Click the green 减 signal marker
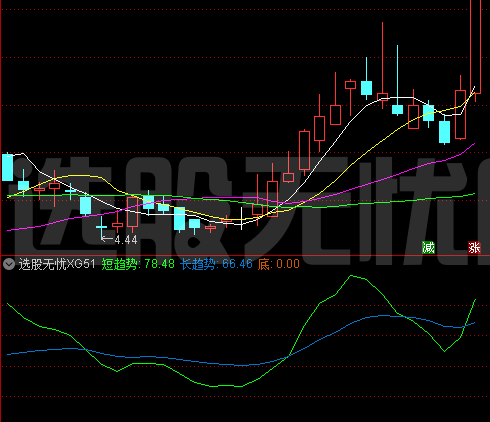The height and width of the screenshot is (422, 490). 428,248
